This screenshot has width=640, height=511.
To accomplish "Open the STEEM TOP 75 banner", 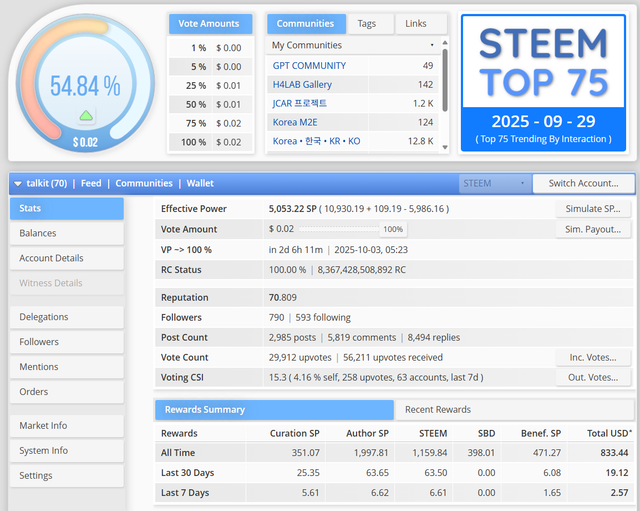I will click(543, 83).
